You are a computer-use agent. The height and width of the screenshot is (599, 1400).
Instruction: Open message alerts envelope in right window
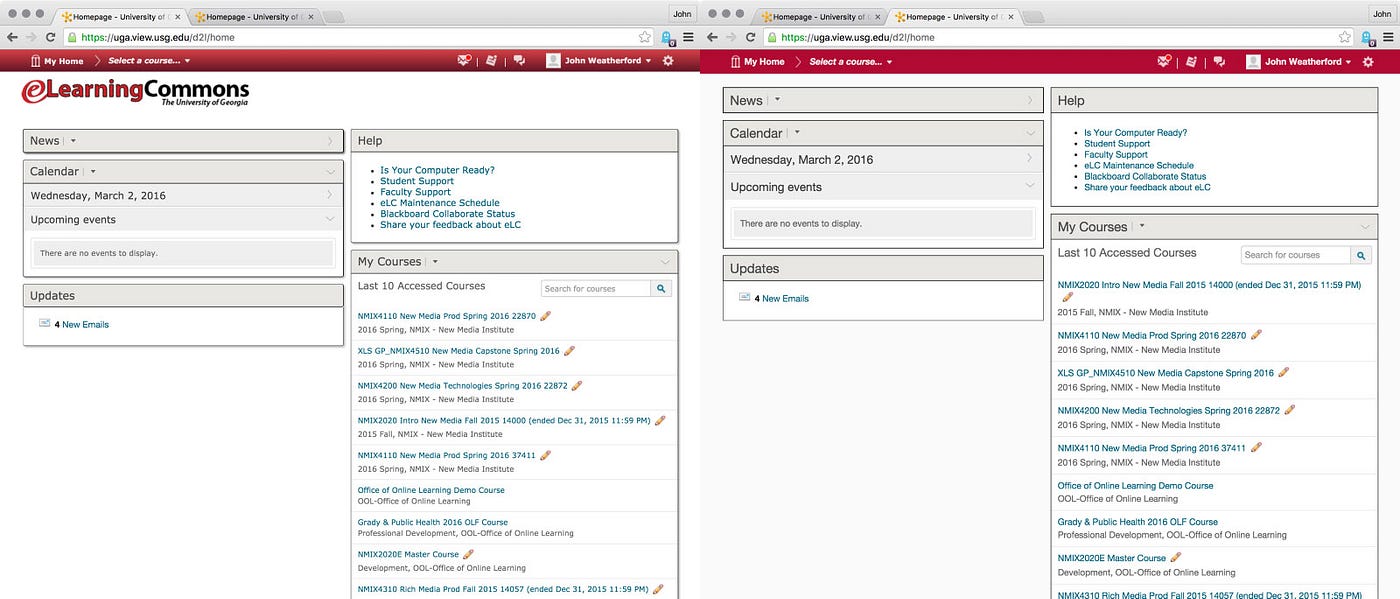[1164, 61]
